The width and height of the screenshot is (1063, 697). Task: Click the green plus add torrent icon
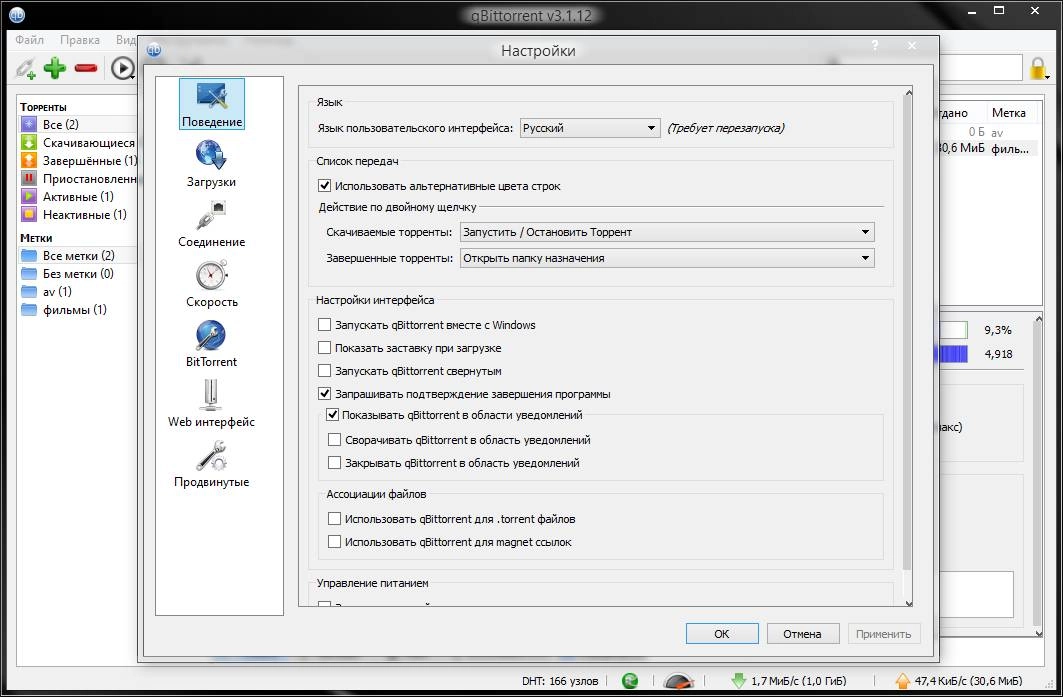pos(55,68)
